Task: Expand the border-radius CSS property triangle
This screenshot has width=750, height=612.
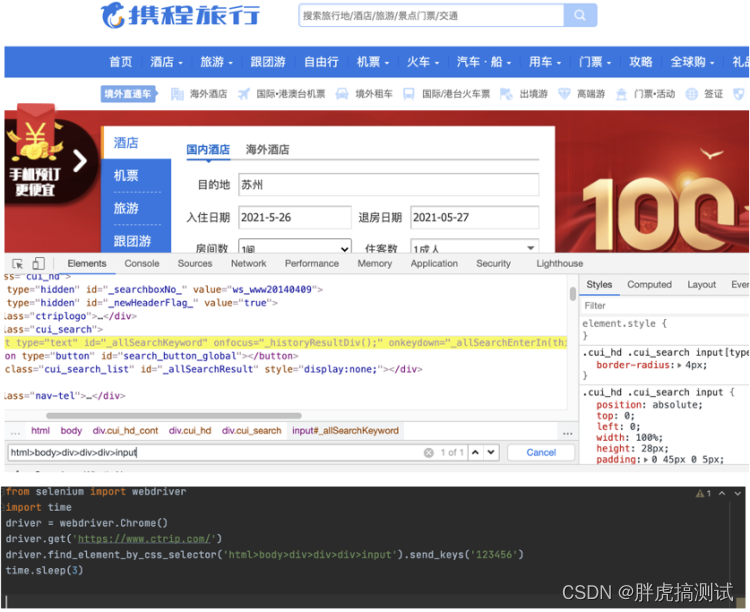Action: 680,365
